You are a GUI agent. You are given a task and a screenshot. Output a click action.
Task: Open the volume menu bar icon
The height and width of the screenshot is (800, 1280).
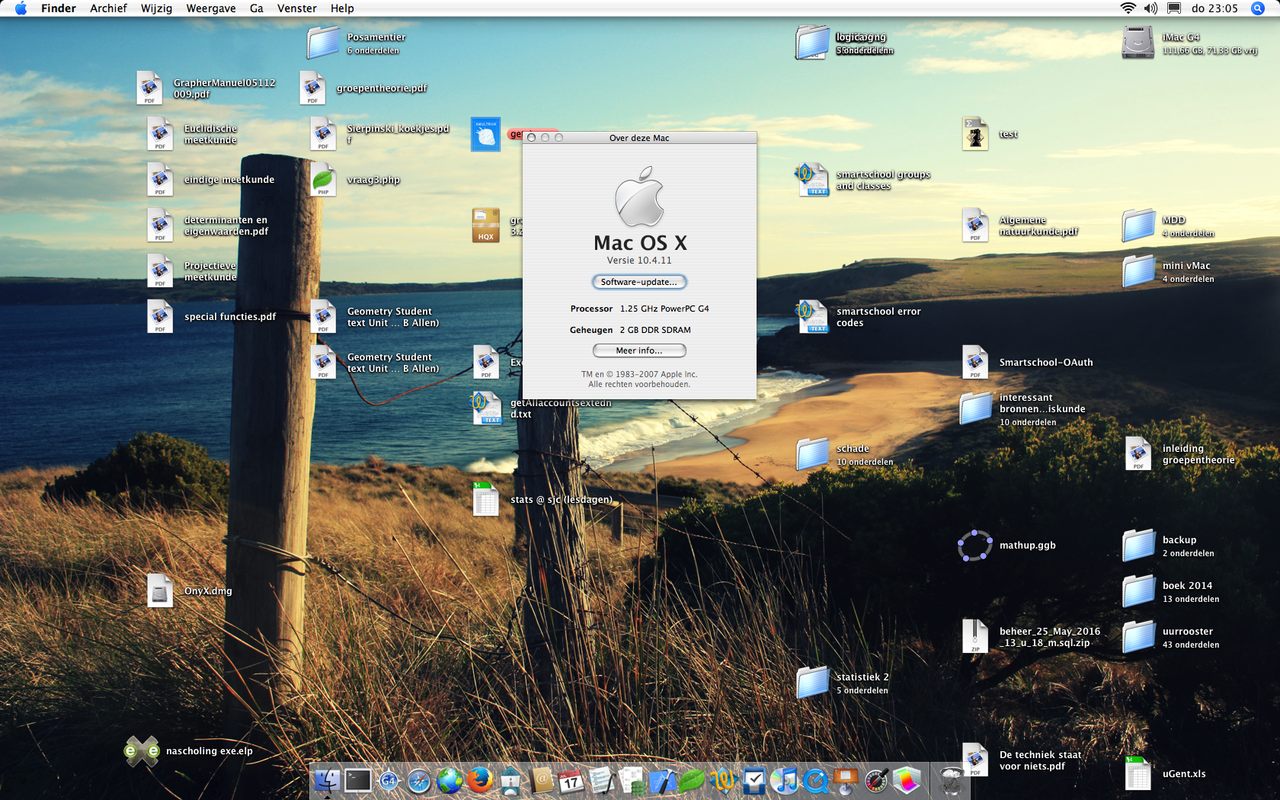click(x=1151, y=8)
